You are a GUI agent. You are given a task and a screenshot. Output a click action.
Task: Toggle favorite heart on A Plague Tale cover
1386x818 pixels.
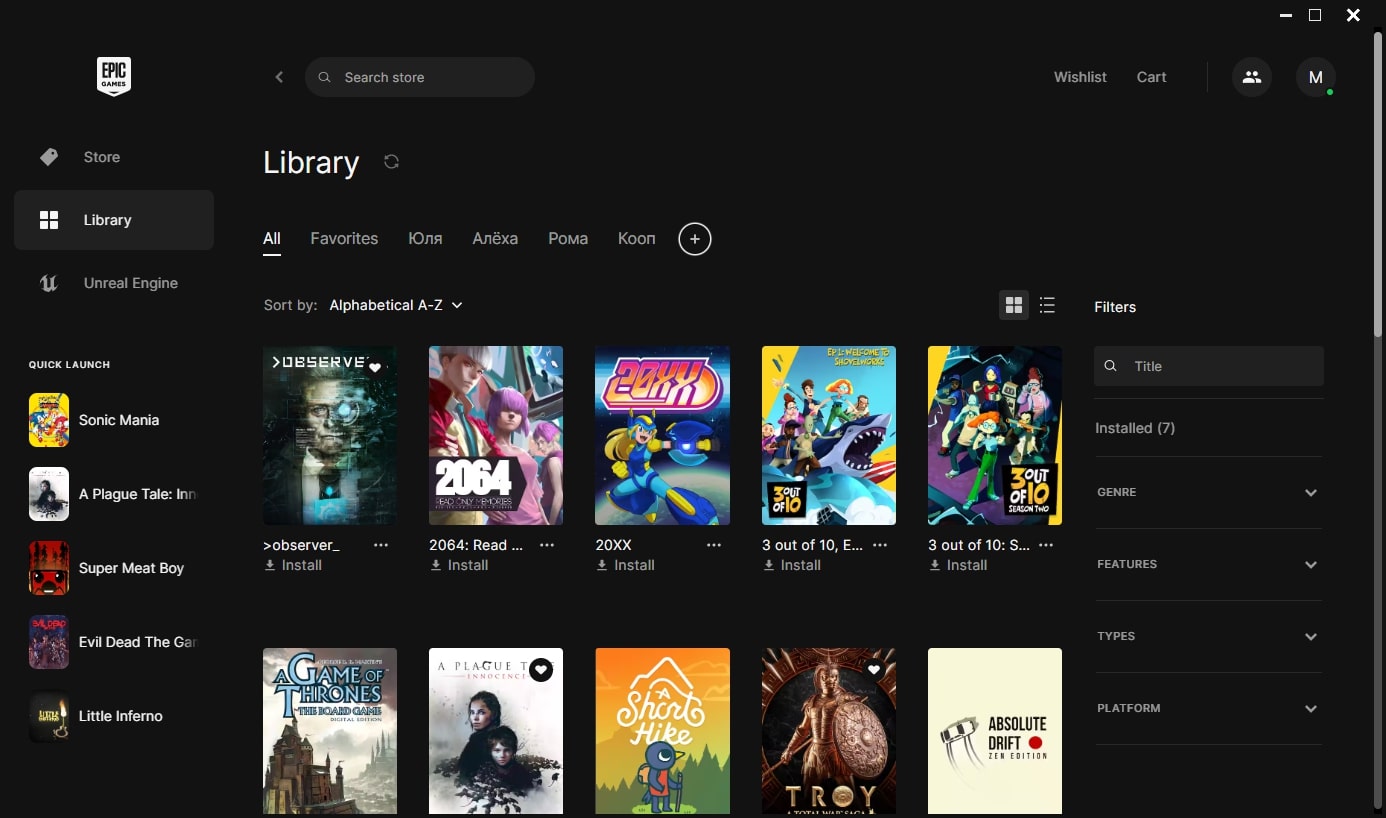(x=541, y=670)
